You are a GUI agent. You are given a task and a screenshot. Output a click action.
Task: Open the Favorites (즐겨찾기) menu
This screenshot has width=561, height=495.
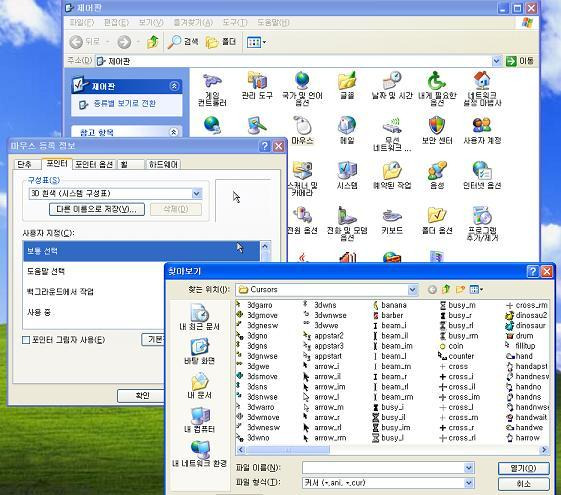pos(193,23)
